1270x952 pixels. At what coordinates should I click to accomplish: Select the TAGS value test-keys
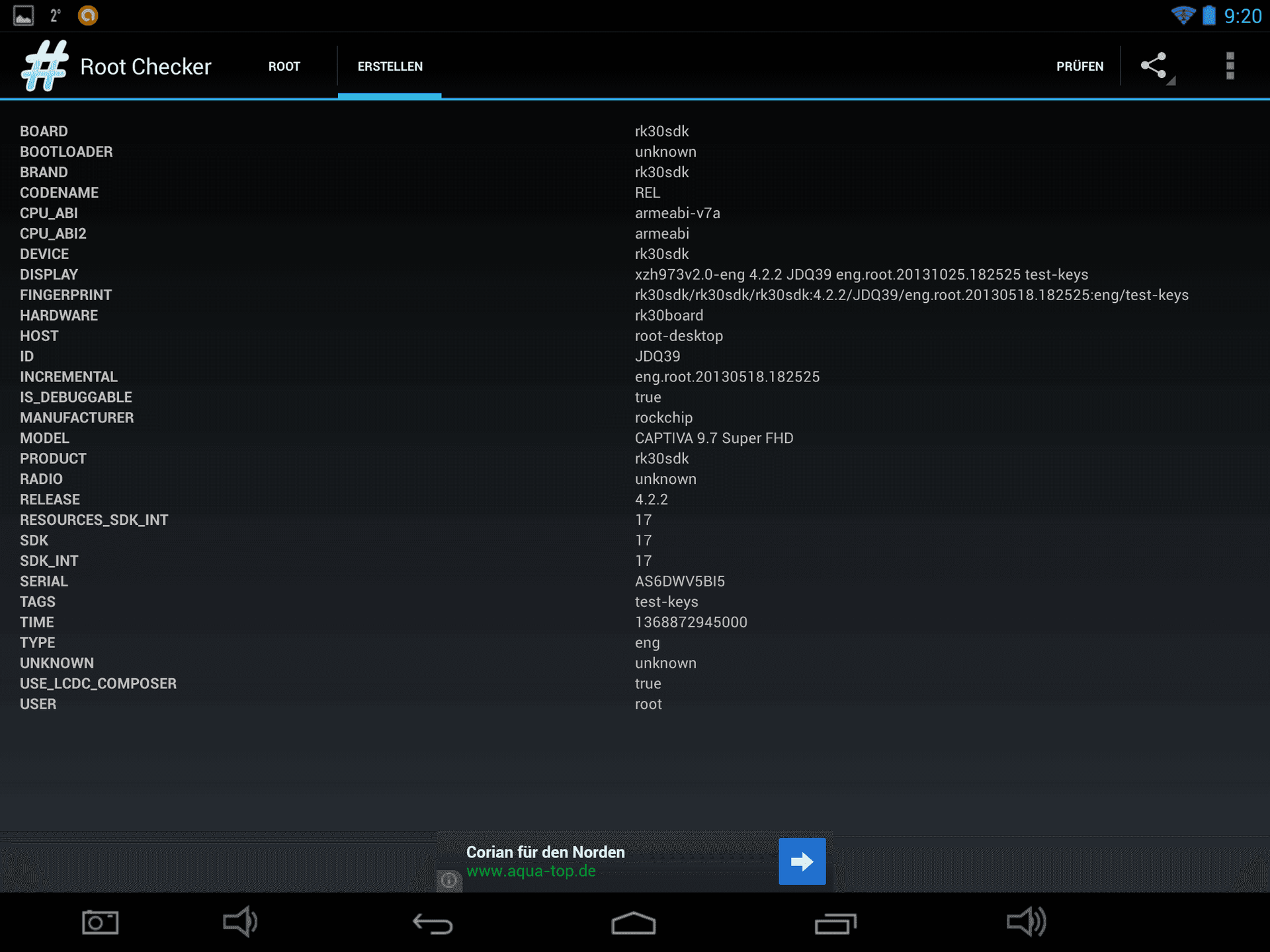tap(667, 603)
